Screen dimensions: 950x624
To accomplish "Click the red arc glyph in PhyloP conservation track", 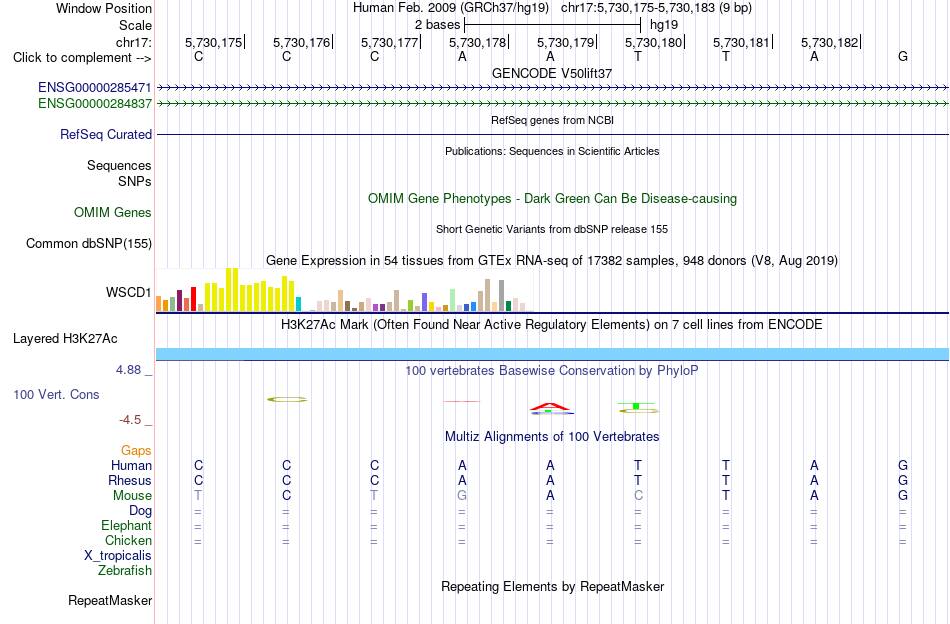I will coord(550,407).
